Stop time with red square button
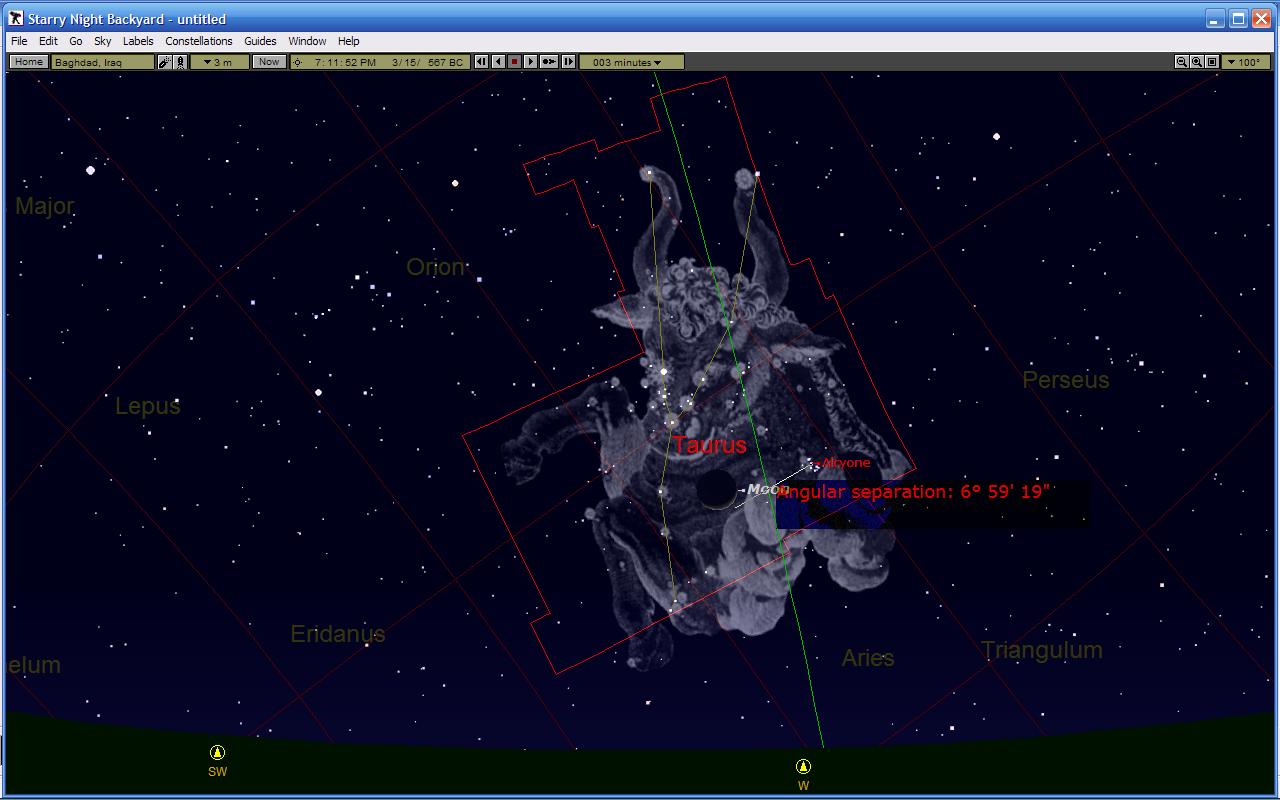The image size is (1280, 800). point(514,62)
